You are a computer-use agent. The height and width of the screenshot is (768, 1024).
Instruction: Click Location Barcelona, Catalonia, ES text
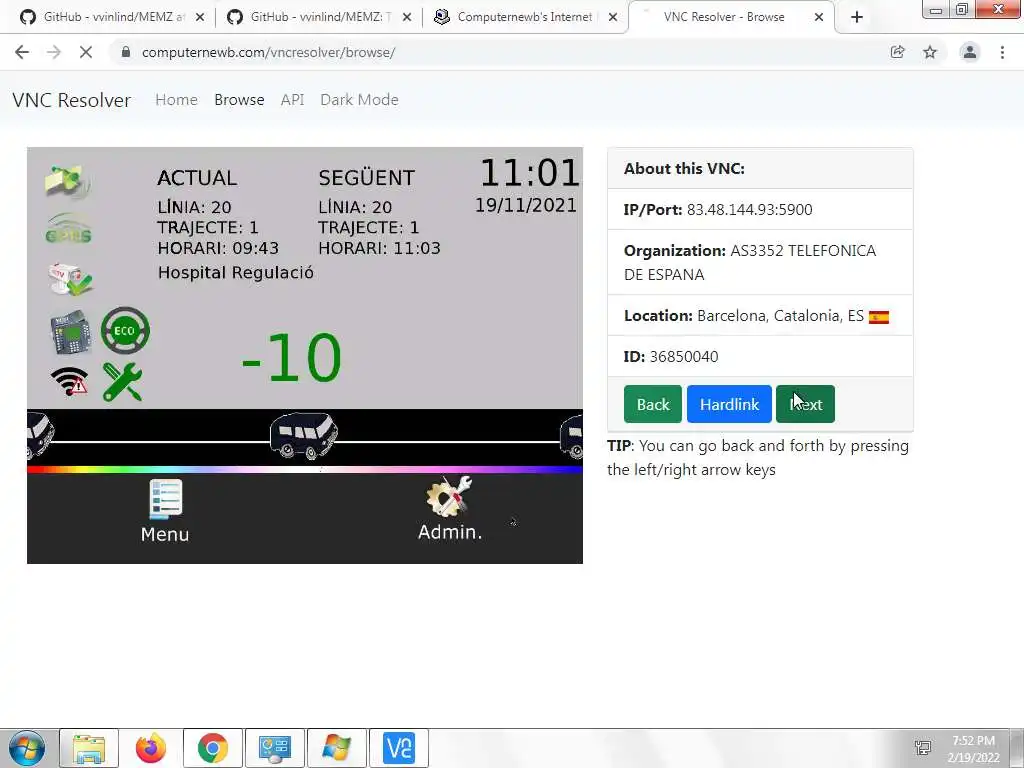pos(744,316)
